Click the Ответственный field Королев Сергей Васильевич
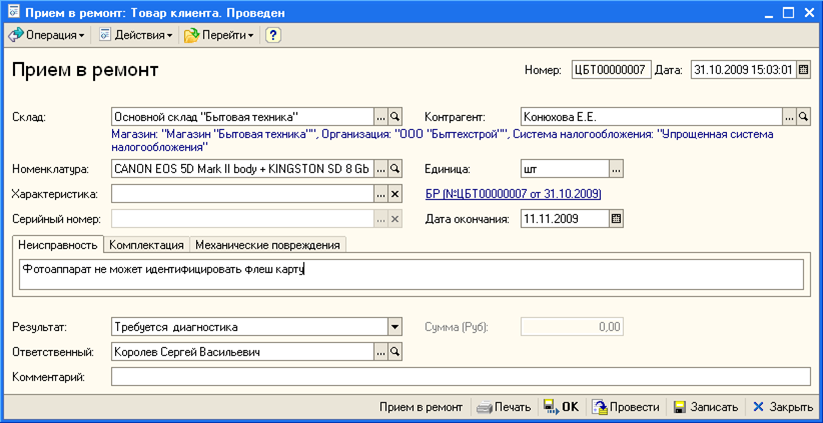 [242, 352]
